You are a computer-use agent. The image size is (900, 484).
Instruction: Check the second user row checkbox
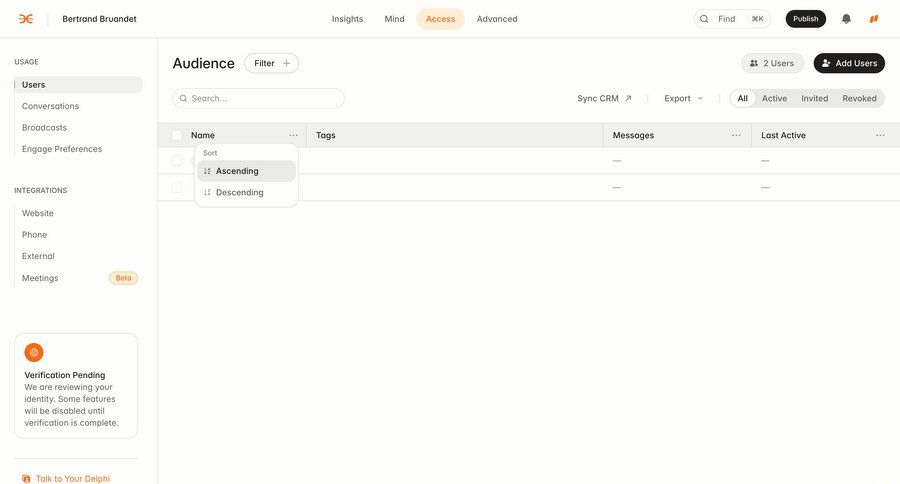point(177,187)
